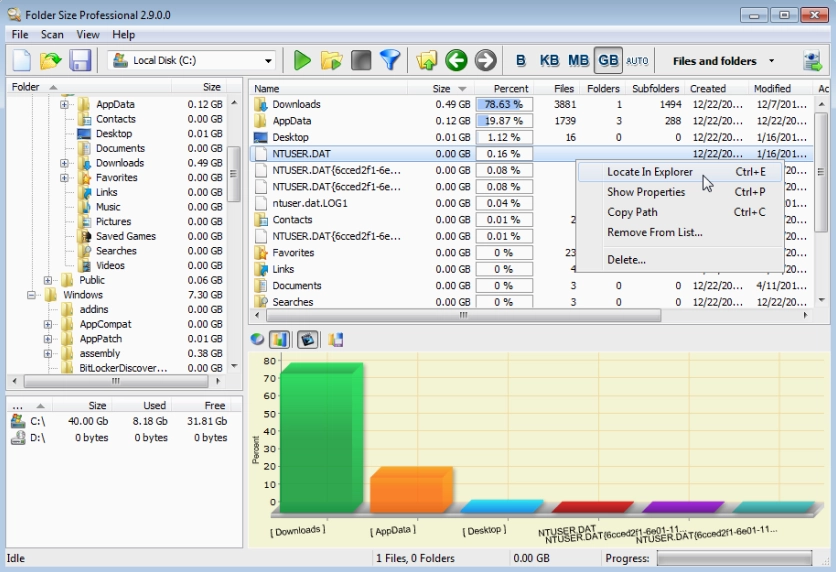This screenshot has width=836, height=572.
Task: Switch to the pie chart view
Action: click(258, 340)
